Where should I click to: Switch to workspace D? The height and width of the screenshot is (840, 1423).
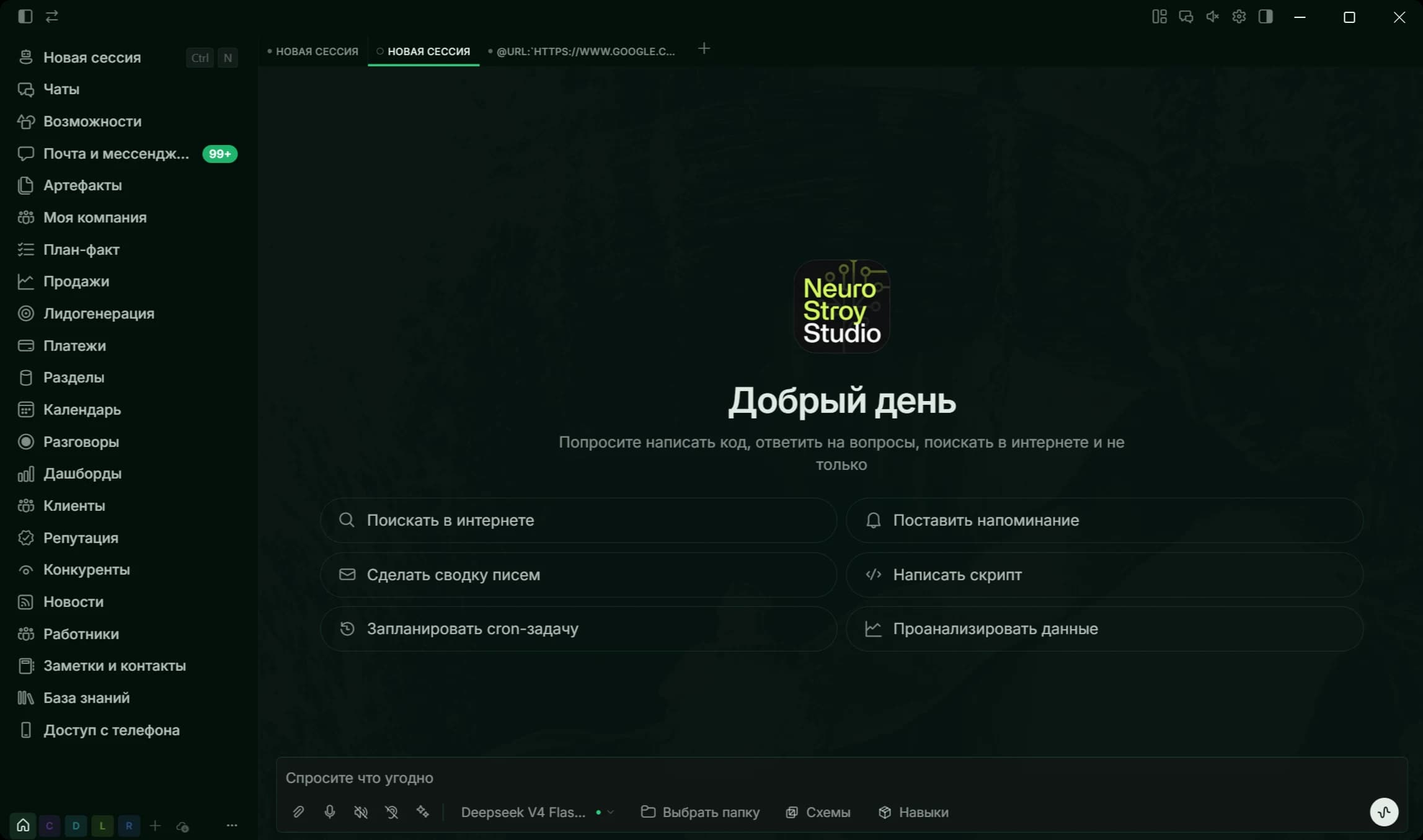pyautogui.click(x=76, y=826)
